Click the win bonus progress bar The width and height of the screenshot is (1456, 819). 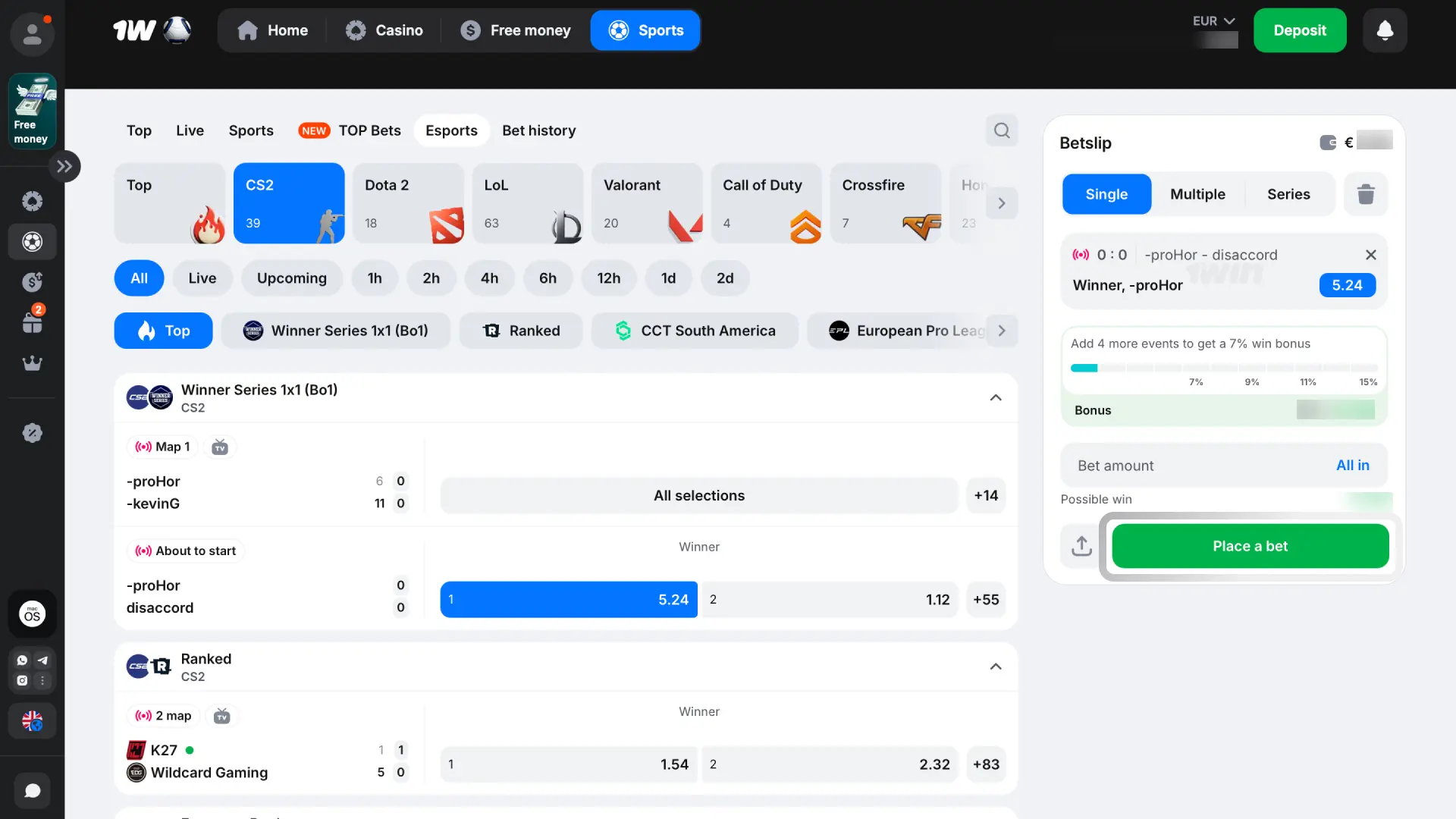point(1224,368)
